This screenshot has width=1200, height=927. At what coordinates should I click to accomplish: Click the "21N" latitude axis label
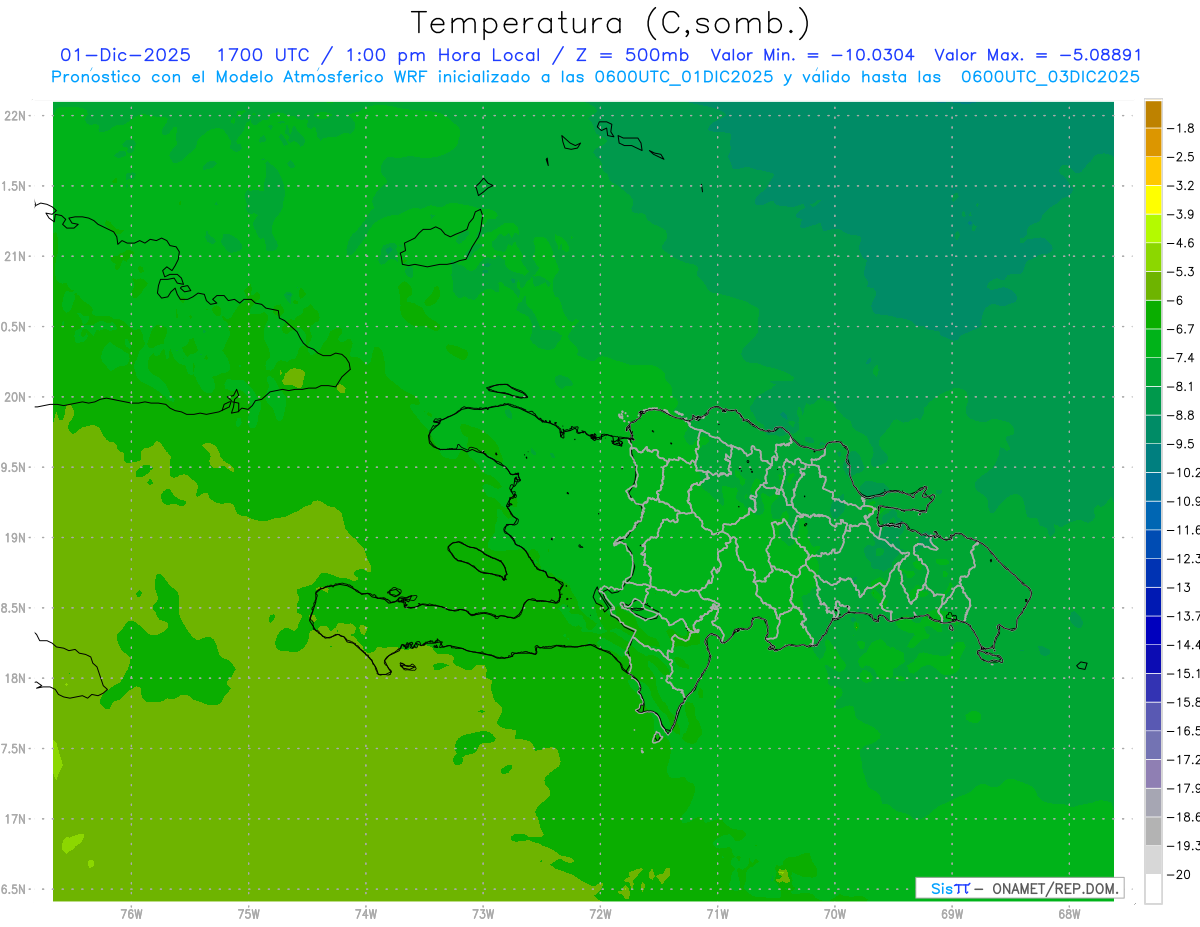tap(17, 257)
